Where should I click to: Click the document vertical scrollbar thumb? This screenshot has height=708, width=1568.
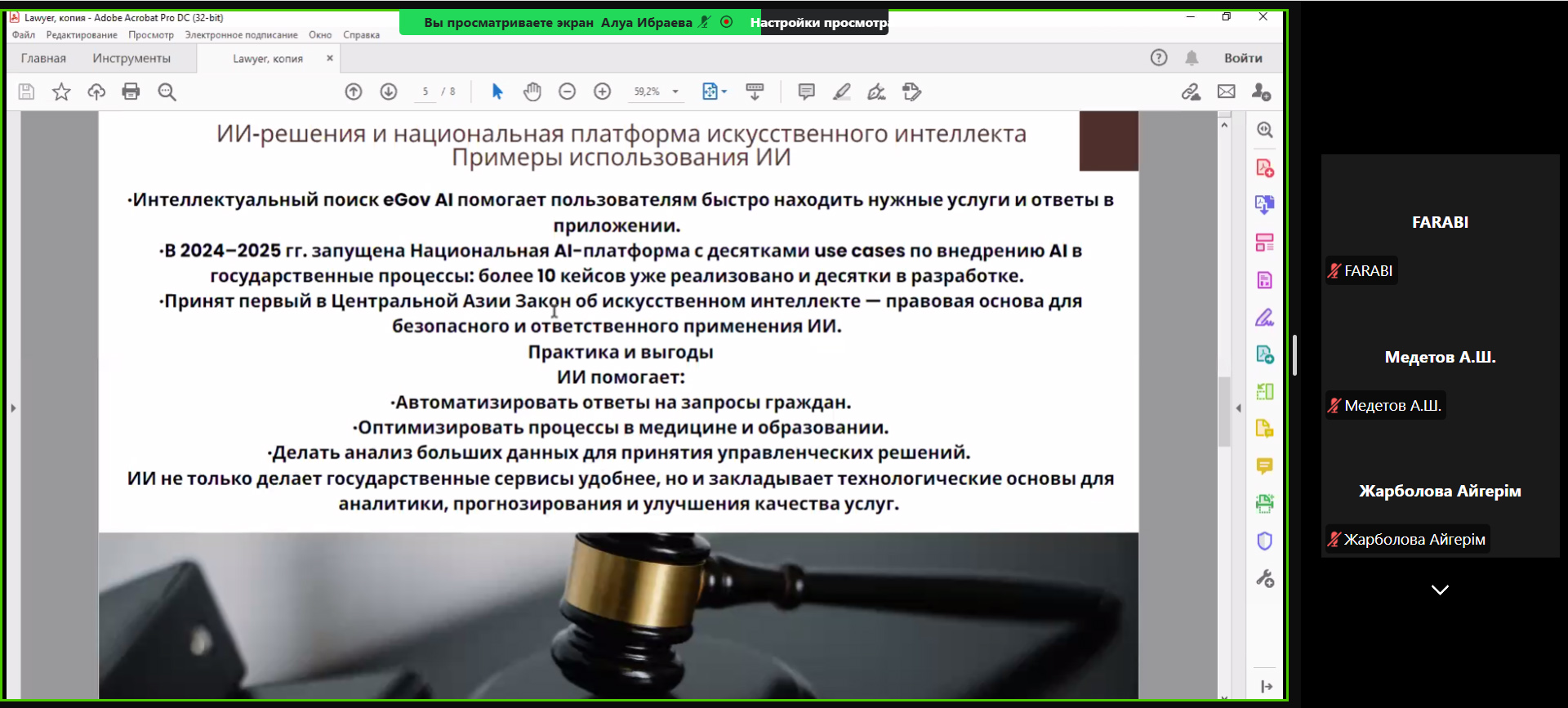(x=1223, y=412)
